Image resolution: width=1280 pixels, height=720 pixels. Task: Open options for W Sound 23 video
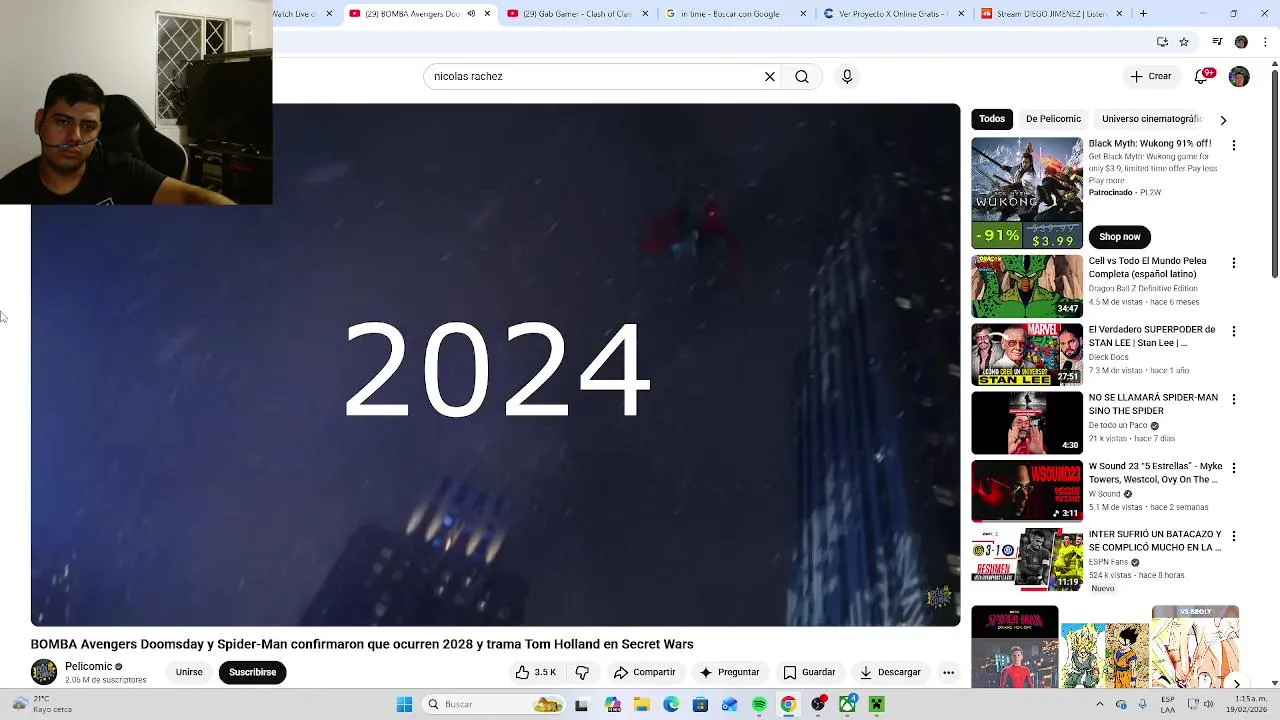[1234, 467]
